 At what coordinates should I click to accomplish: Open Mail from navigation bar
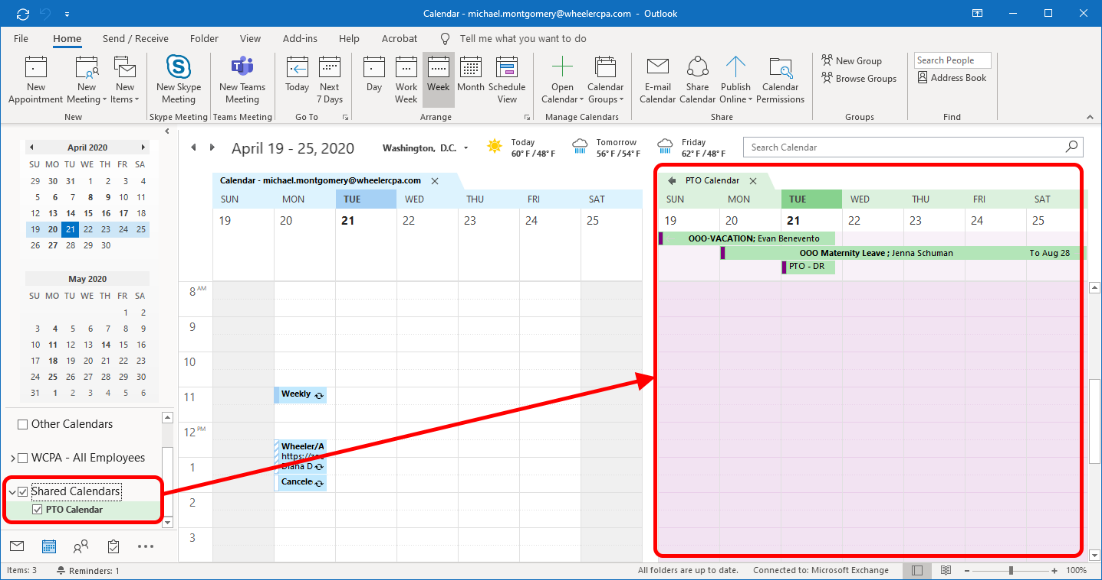[x=18, y=546]
